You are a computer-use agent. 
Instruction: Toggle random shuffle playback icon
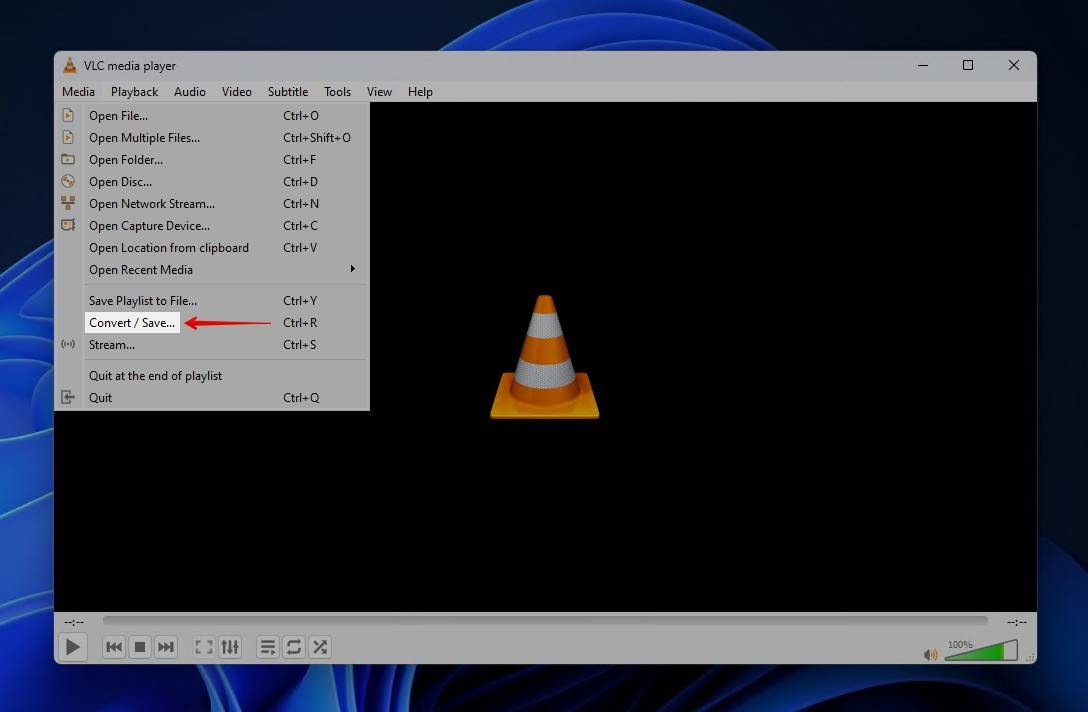[x=320, y=647]
